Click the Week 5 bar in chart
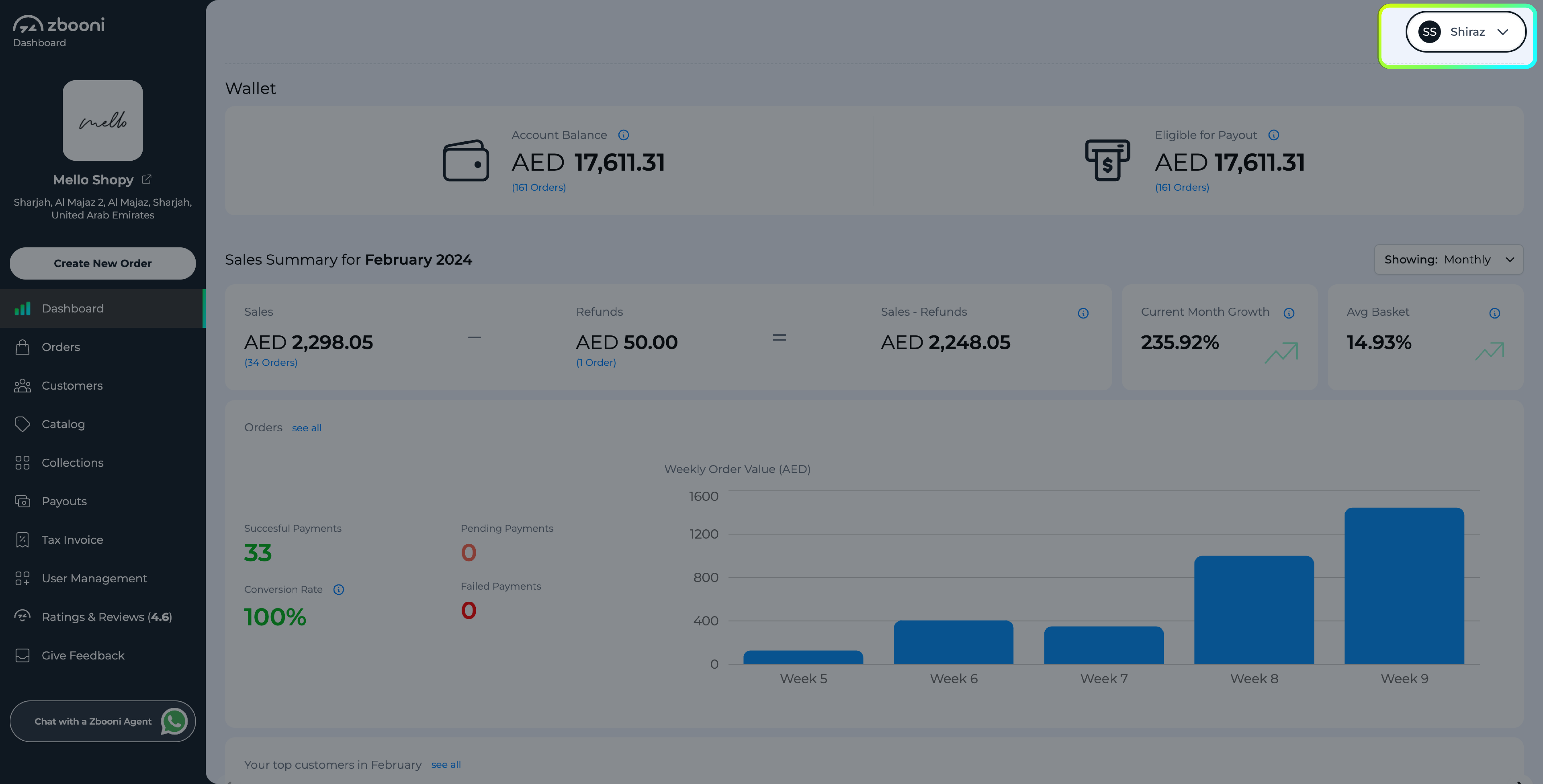The width and height of the screenshot is (1543, 784). click(803, 657)
